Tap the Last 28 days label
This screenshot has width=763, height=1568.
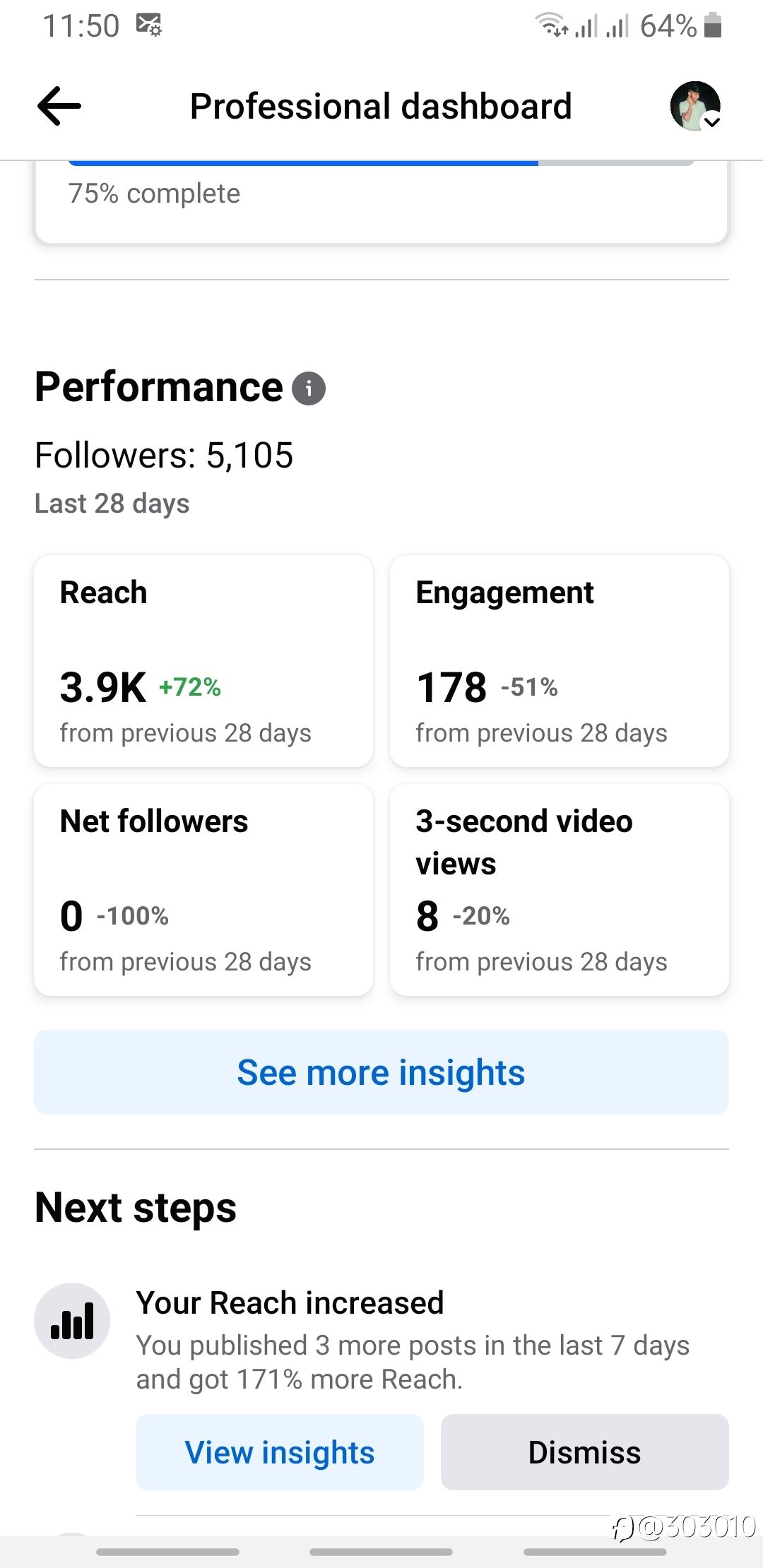112,504
